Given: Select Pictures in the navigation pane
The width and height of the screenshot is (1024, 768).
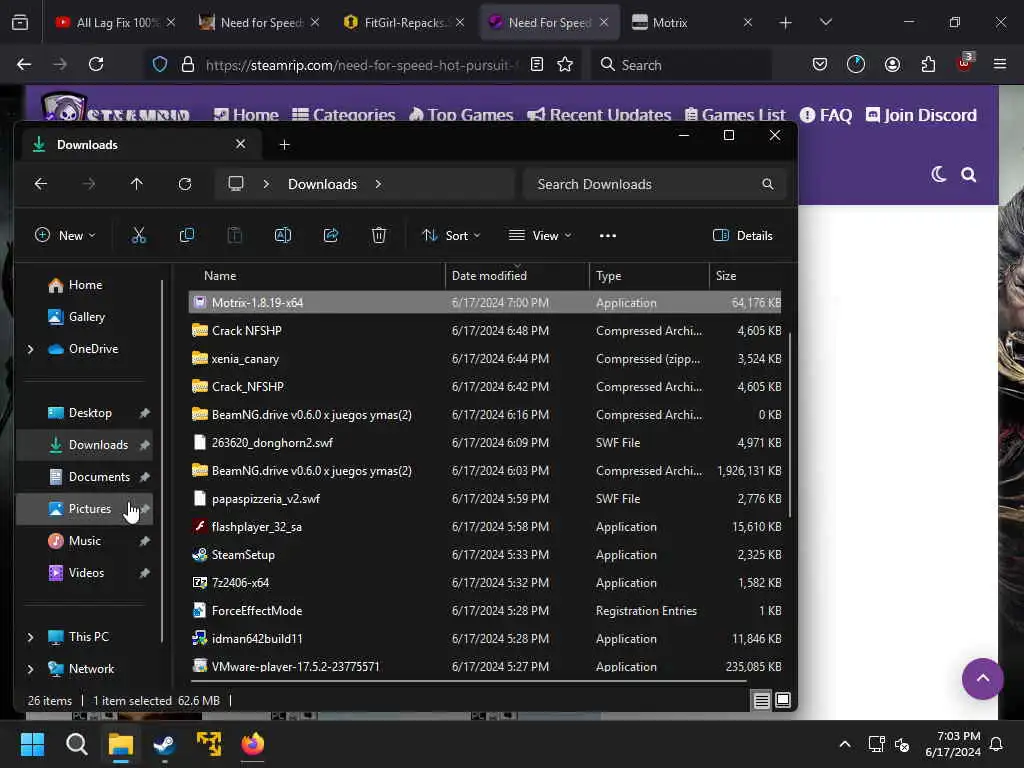Looking at the screenshot, I should [x=85, y=509].
